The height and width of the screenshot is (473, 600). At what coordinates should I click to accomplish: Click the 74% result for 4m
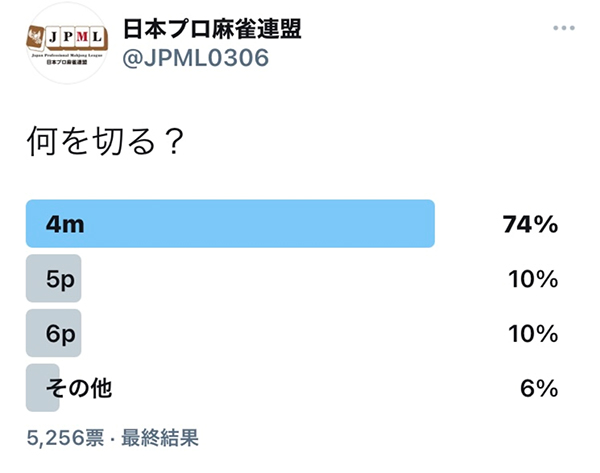pos(530,224)
